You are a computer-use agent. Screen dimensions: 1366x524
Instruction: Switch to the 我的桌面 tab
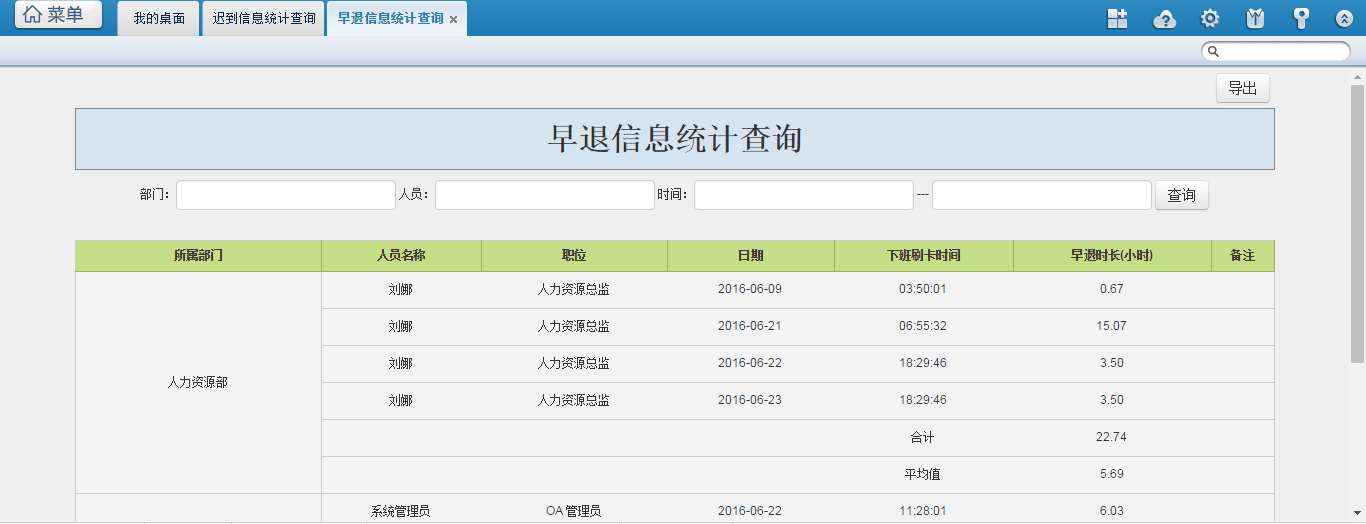[x=159, y=18]
